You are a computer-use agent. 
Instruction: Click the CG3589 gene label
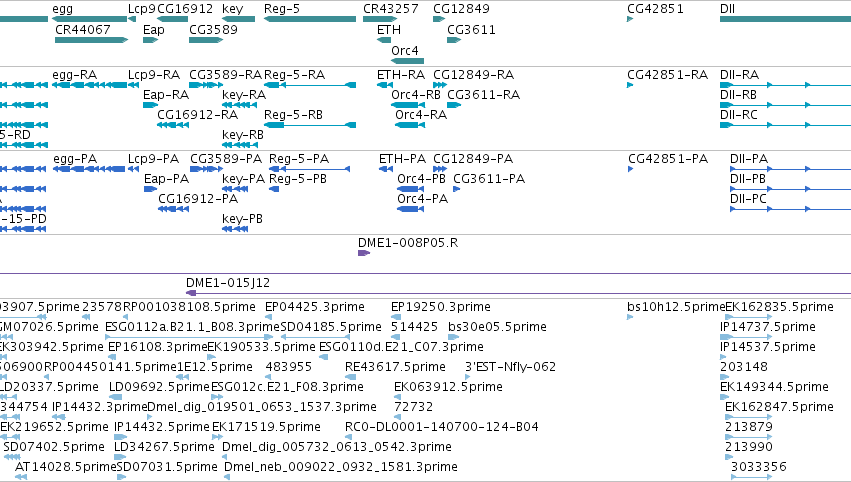coord(213,30)
